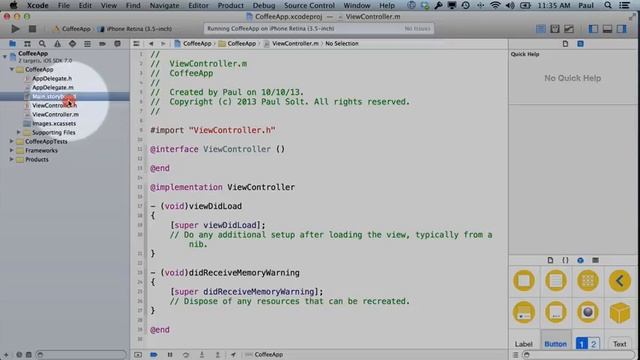Select the Collection View Controller object
Image resolution: width=640 pixels, height=360 pixels.
coord(588,281)
